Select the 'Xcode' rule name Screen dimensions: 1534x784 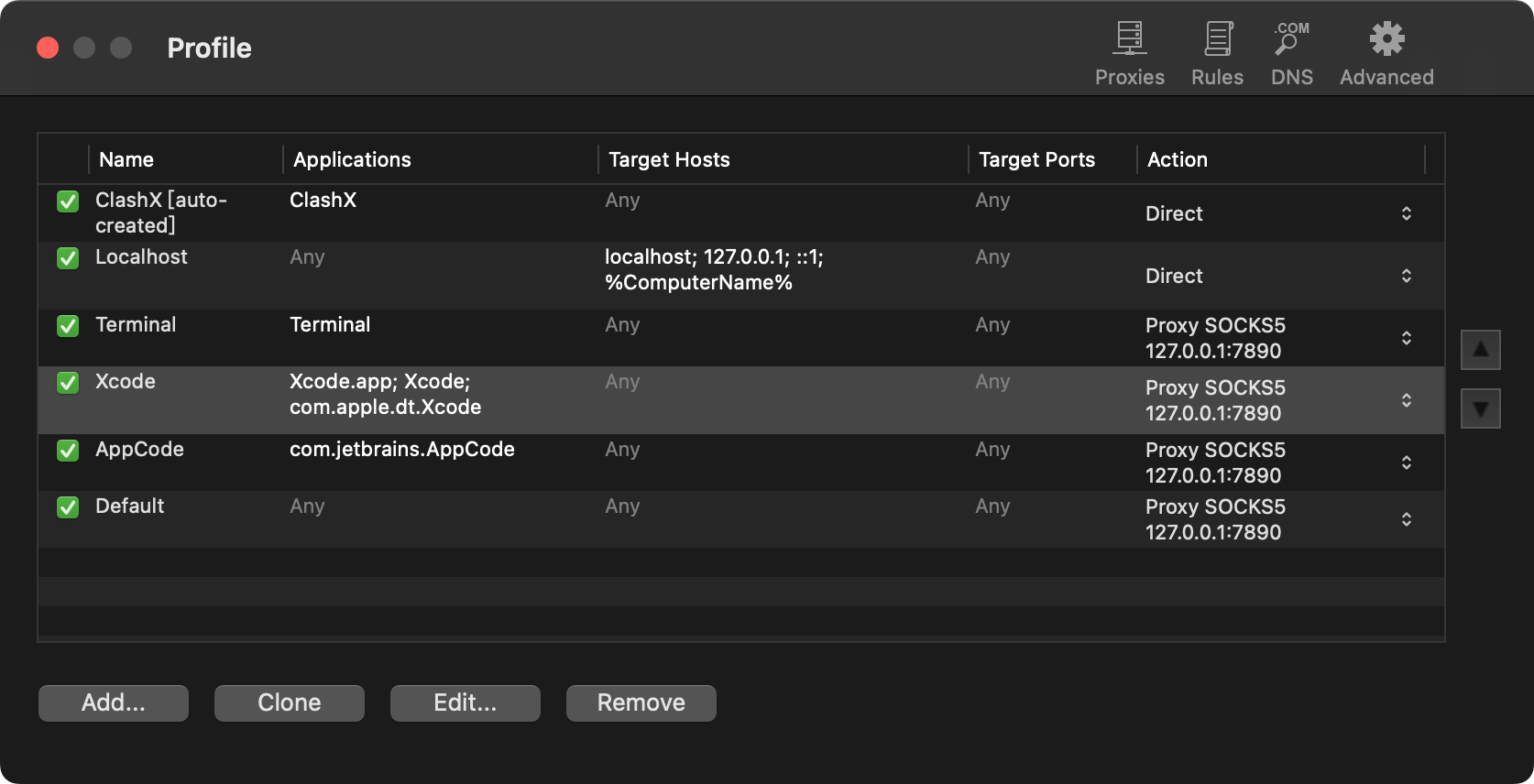pos(126,382)
